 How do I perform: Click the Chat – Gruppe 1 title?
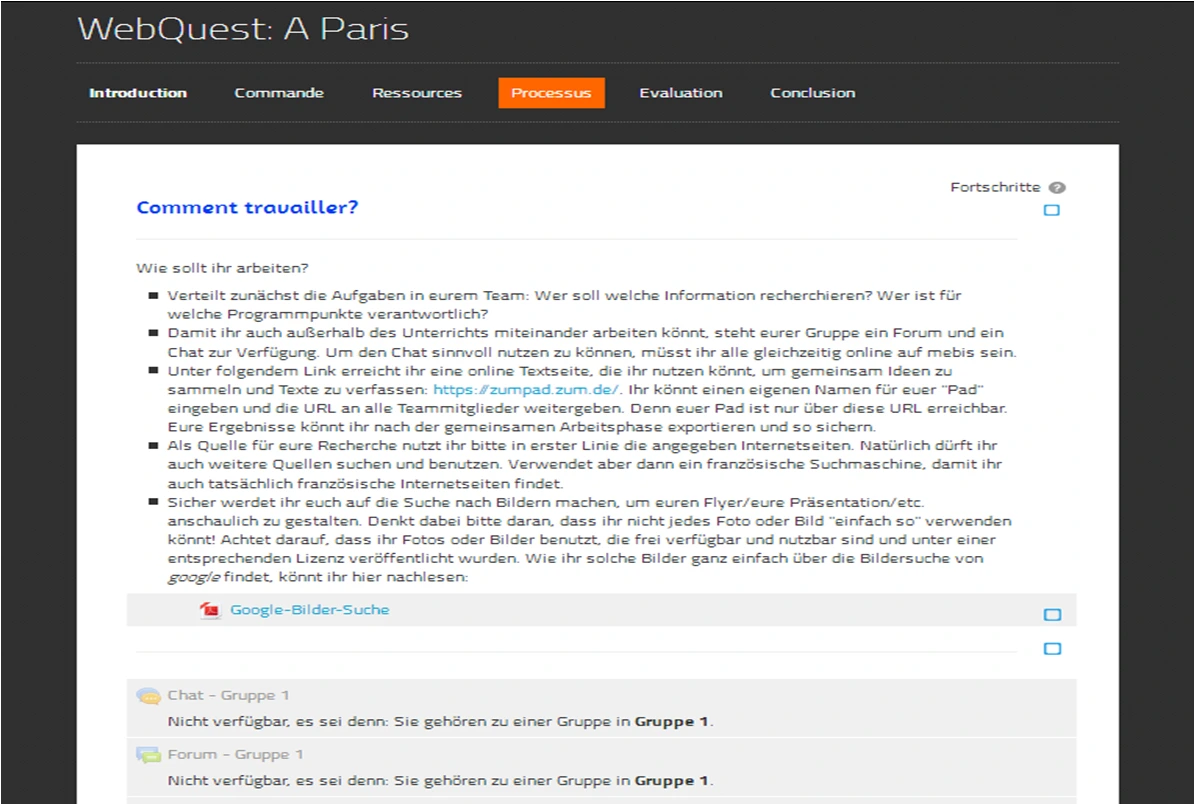pos(228,696)
